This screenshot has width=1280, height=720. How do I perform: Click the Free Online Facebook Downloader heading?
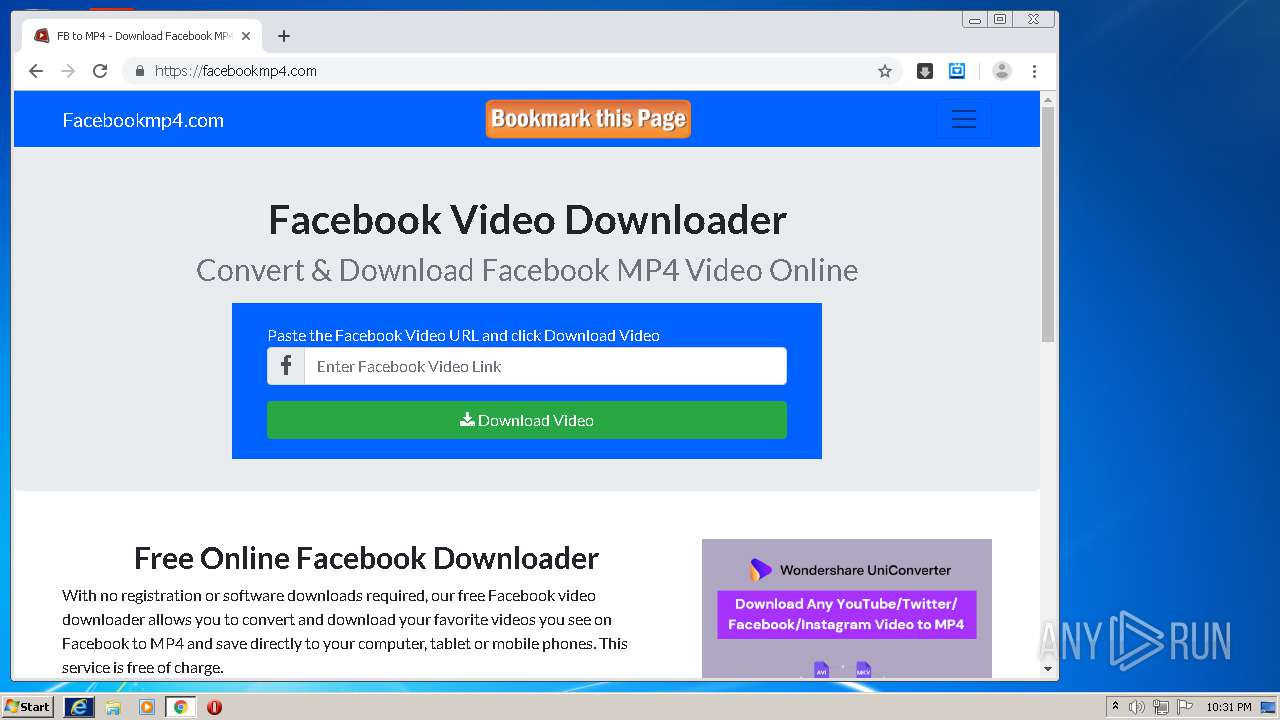[366, 558]
